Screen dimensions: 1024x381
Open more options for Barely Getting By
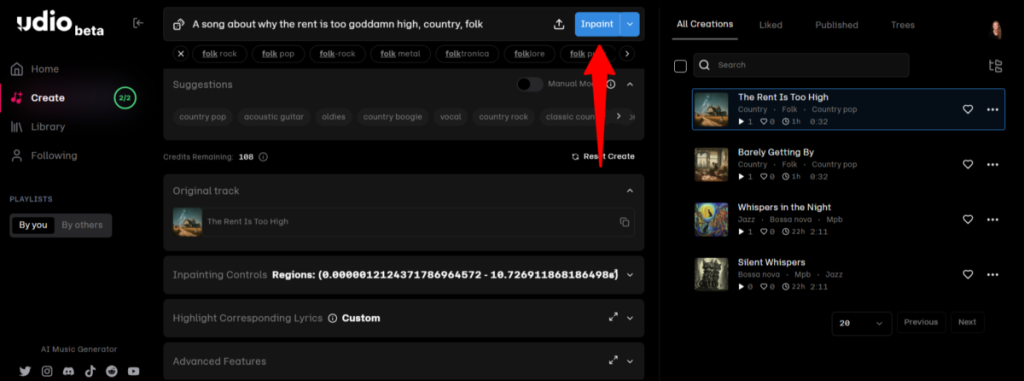point(993,164)
